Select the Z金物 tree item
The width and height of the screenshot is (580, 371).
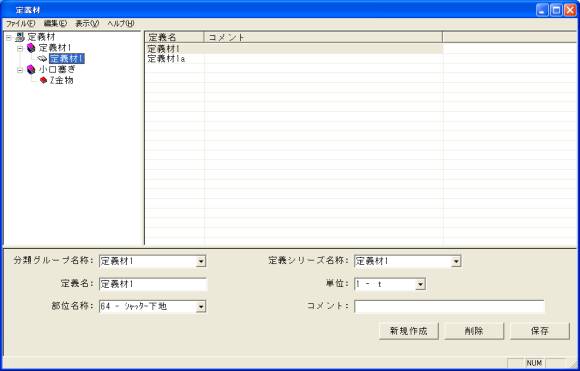[61, 80]
